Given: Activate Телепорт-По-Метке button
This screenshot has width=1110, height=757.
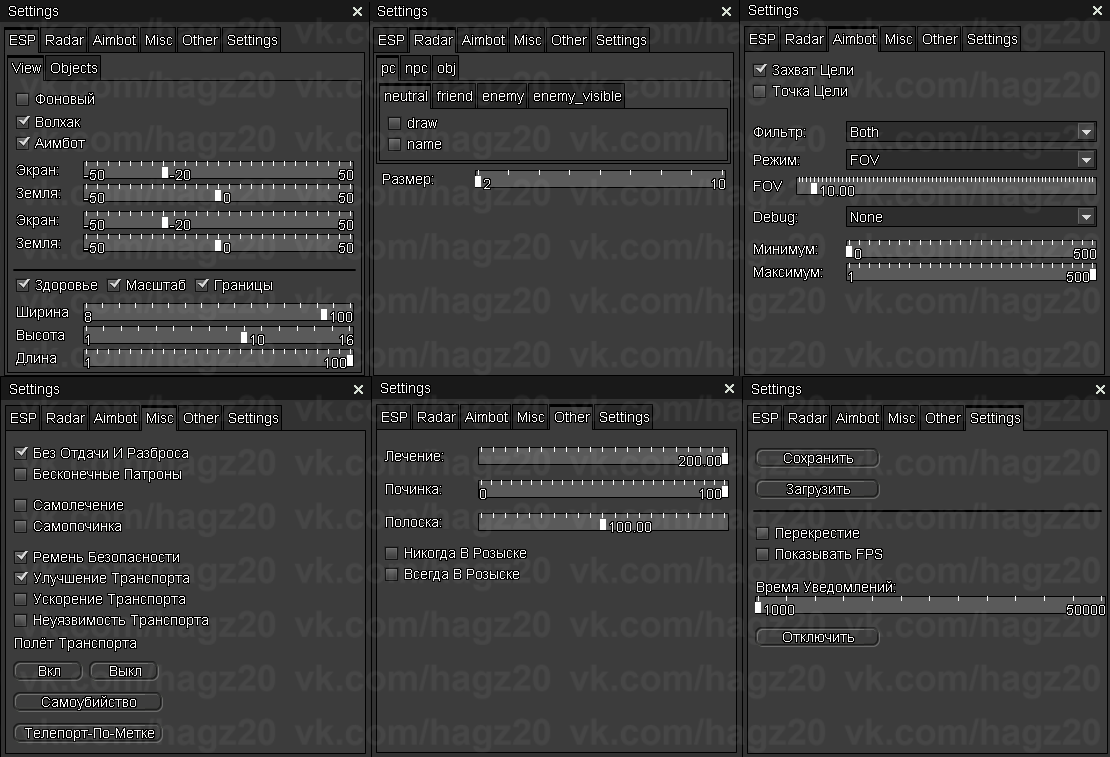Looking at the screenshot, I should coord(88,734).
